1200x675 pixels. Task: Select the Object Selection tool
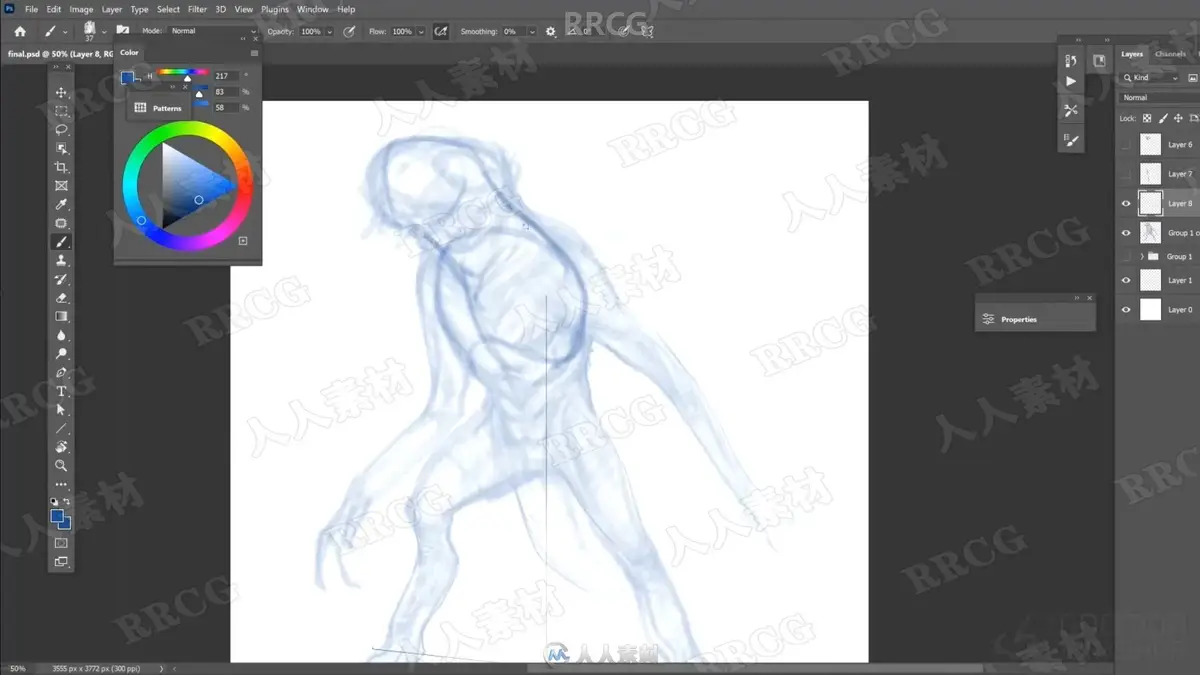pos(61,149)
